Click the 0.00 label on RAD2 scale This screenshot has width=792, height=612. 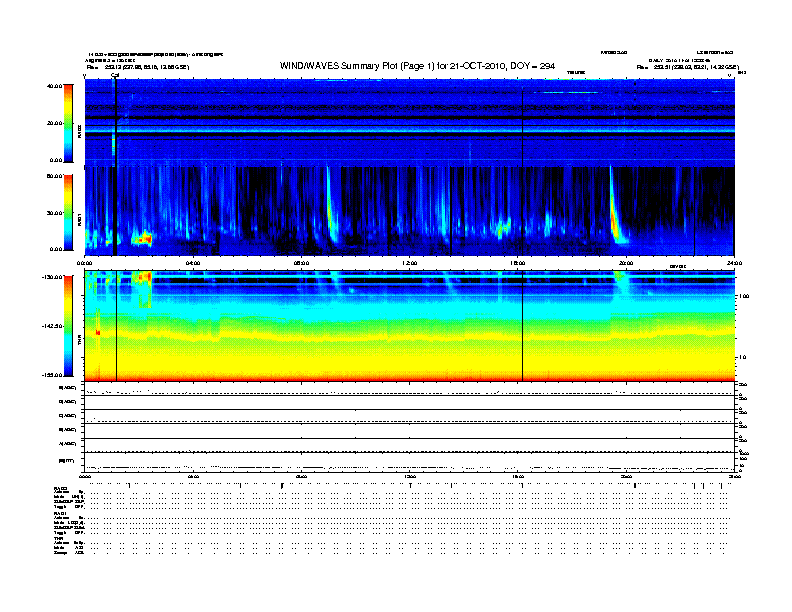tap(56, 160)
